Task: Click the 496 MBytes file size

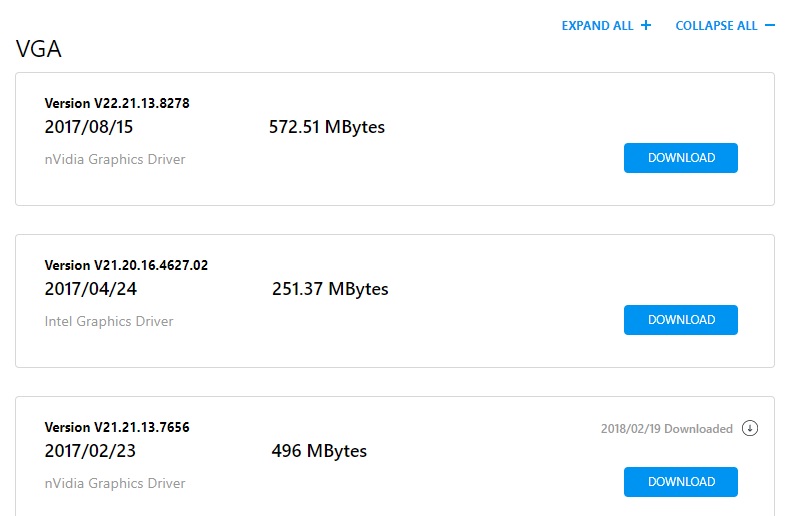Action: tap(319, 451)
